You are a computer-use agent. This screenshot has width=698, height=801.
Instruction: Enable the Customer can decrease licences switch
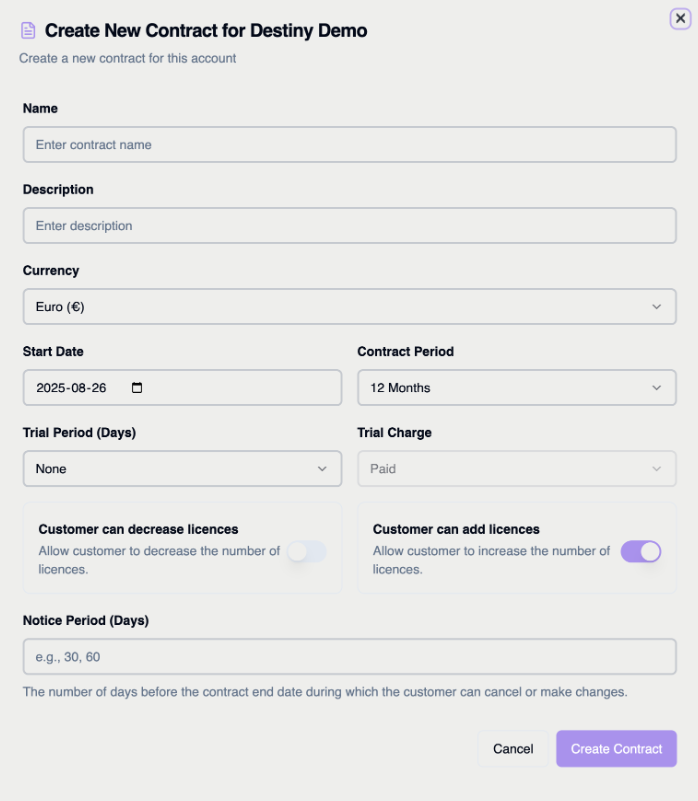pyautogui.click(x=307, y=552)
